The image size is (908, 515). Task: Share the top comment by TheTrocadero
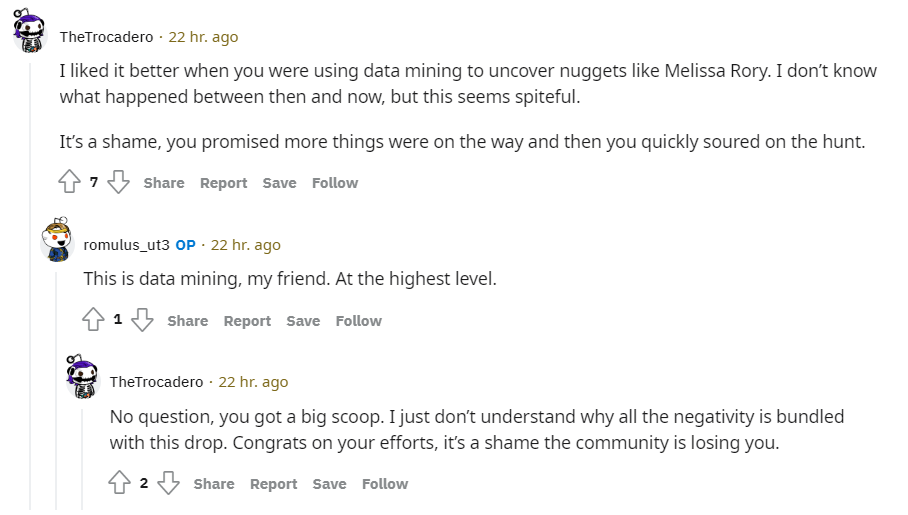[164, 183]
